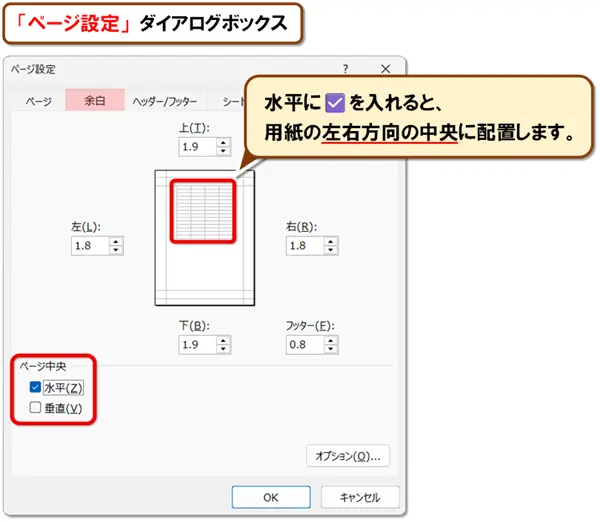600x522 pixels.
Task: Switch to the ページ tab
Action: click(x=39, y=101)
